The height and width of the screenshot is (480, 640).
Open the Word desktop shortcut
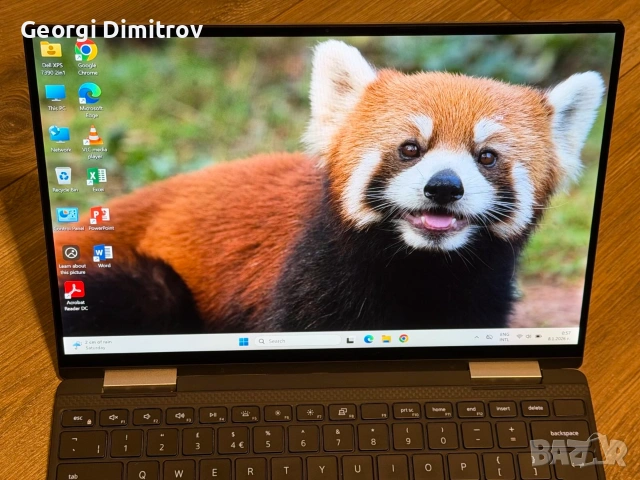click(x=103, y=256)
